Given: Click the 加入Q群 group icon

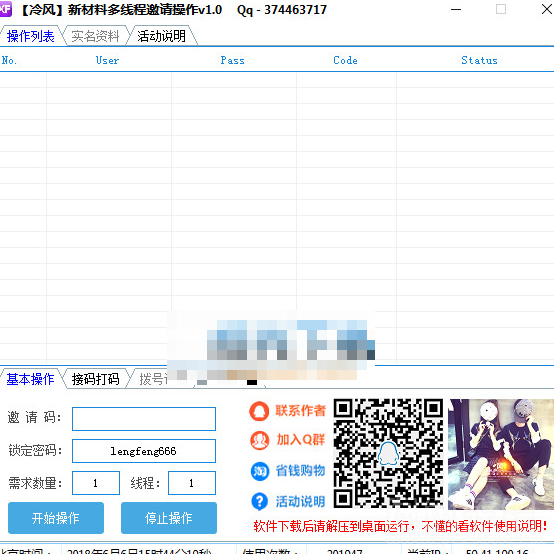Looking at the screenshot, I should point(259,440).
